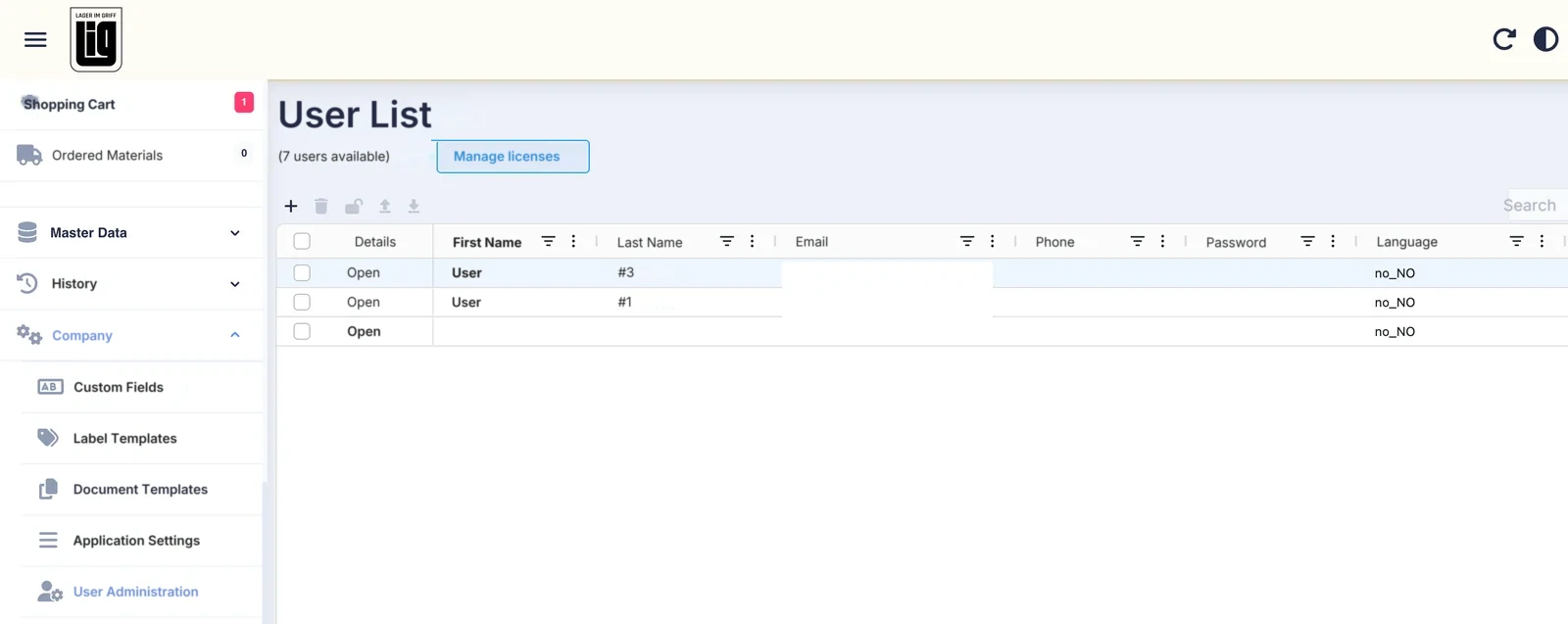Sort by the Email header
1568x624 pixels.
[x=811, y=242]
